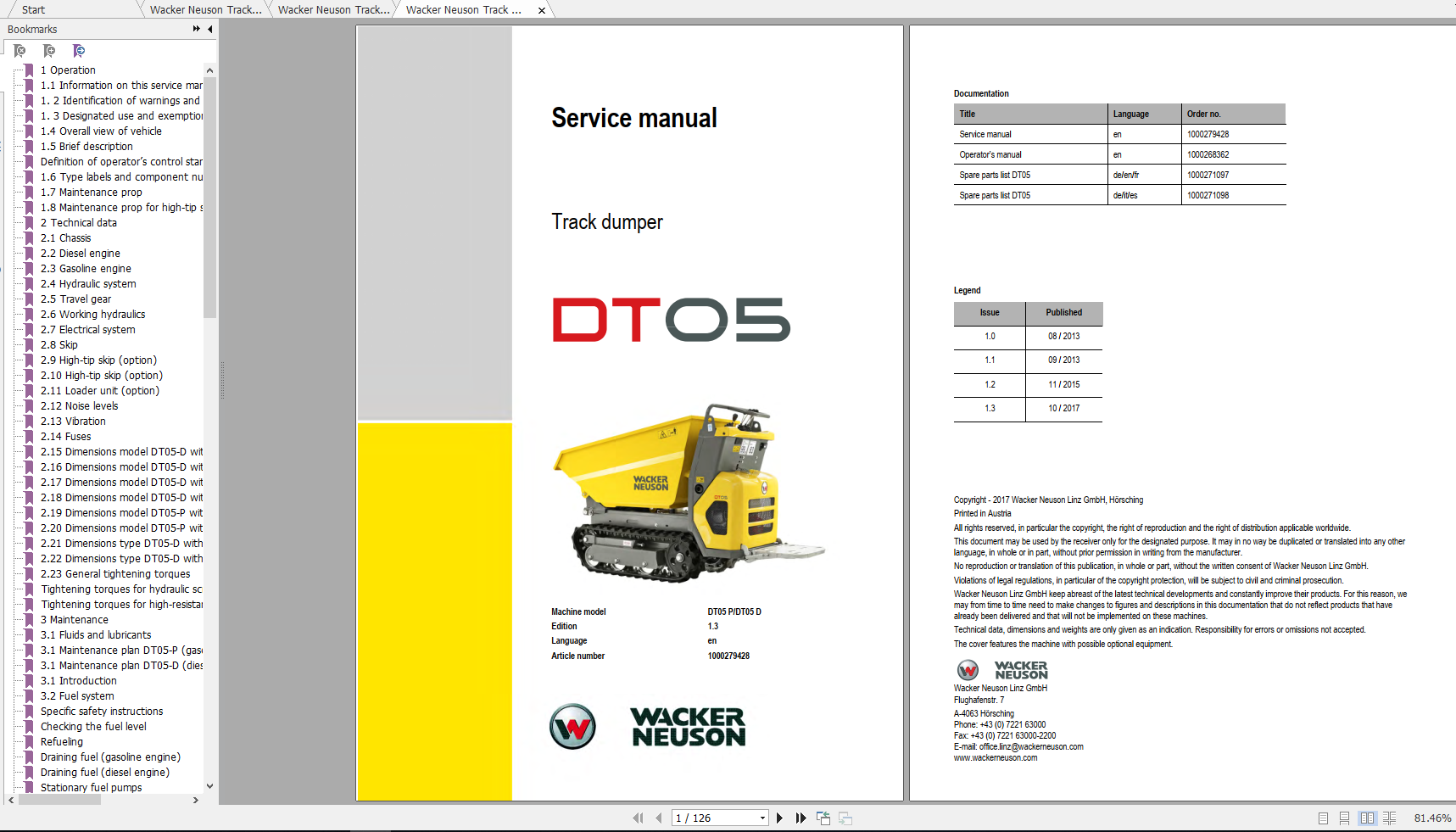
Task: Switch to continuous page view
Action: pos(1345,818)
